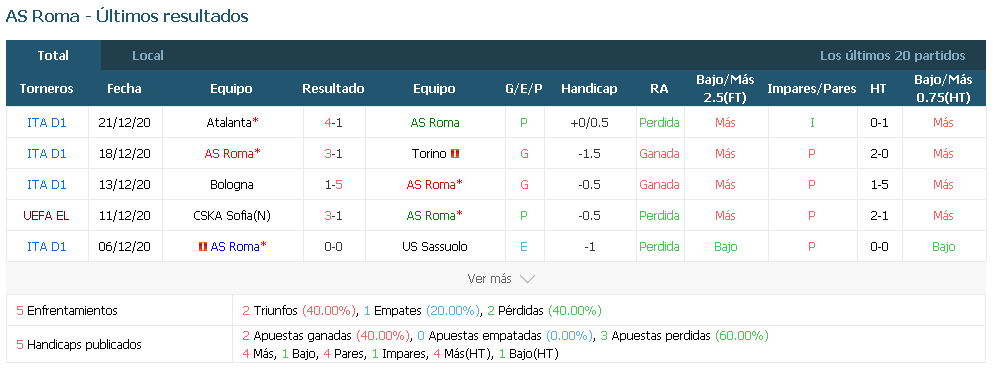Open the Los últimos 20 partidos selector
1000x374 pixels.
coord(893,56)
